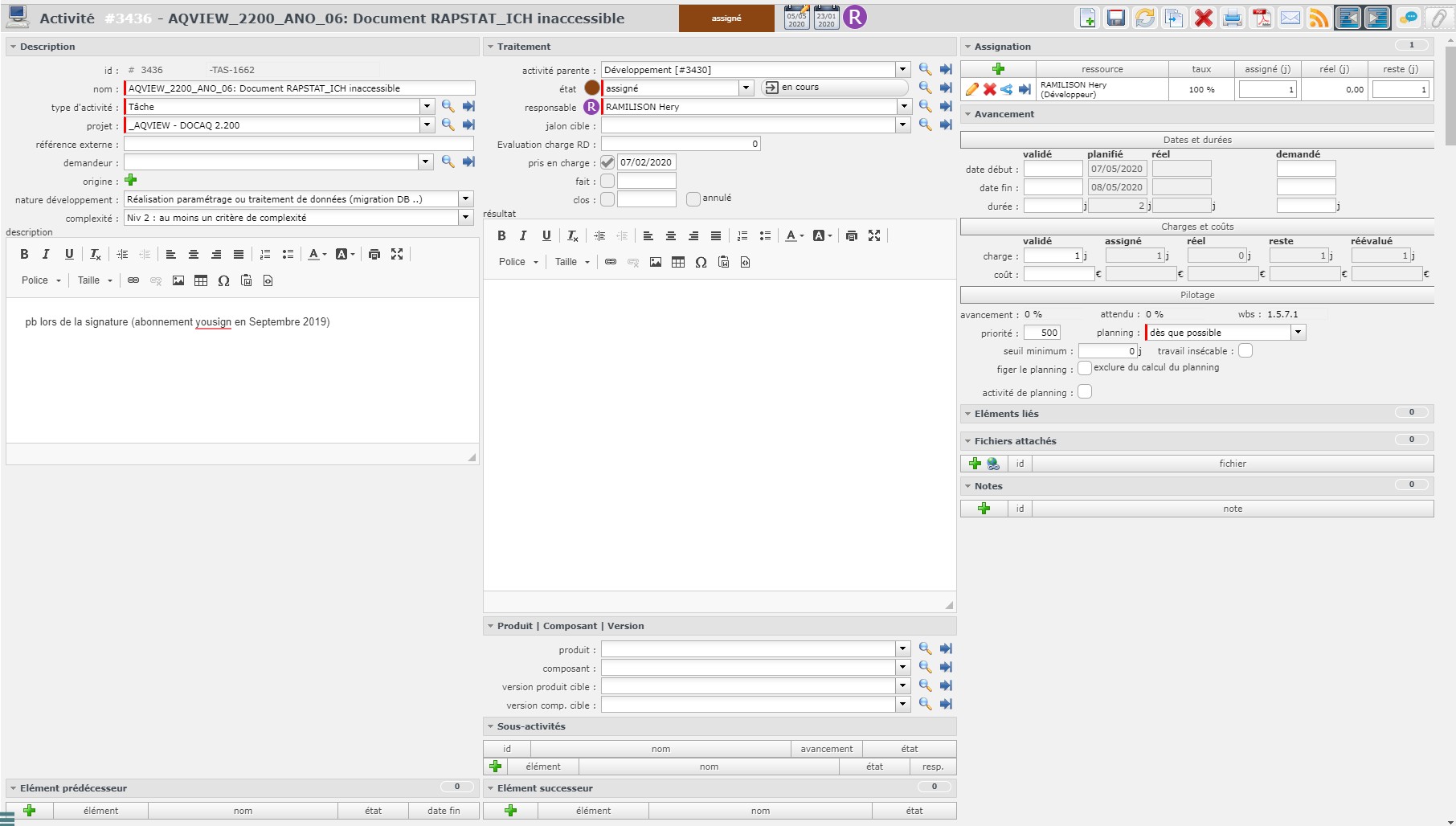Click the save floppy disk icon
The height and width of the screenshot is (826, 1456).
tap(1116, 18)
